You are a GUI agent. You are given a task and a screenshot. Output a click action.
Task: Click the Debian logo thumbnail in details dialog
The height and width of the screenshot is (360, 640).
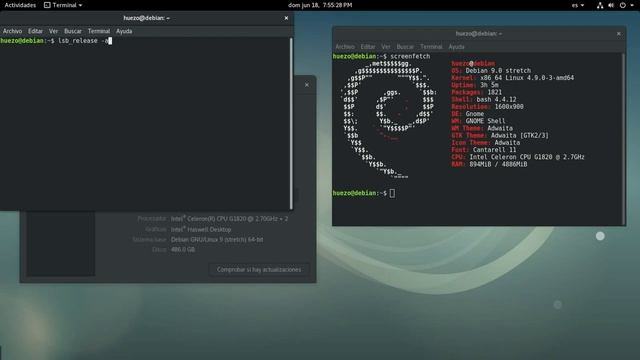(61, 244)
